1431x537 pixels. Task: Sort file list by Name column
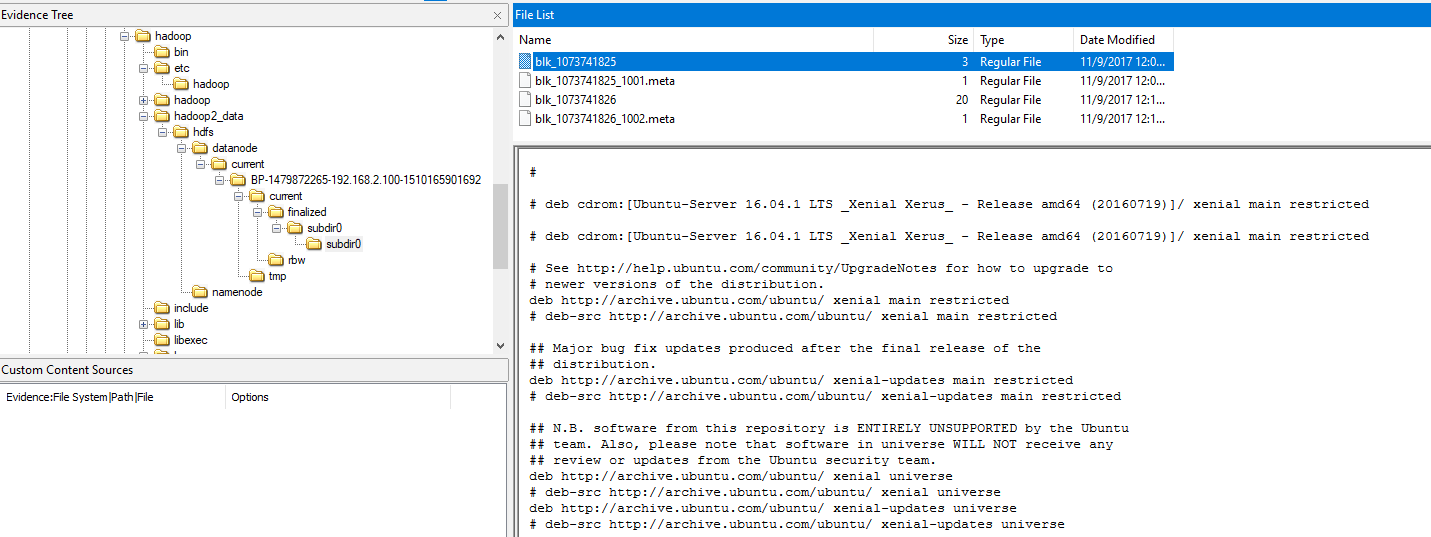[693, 40]
